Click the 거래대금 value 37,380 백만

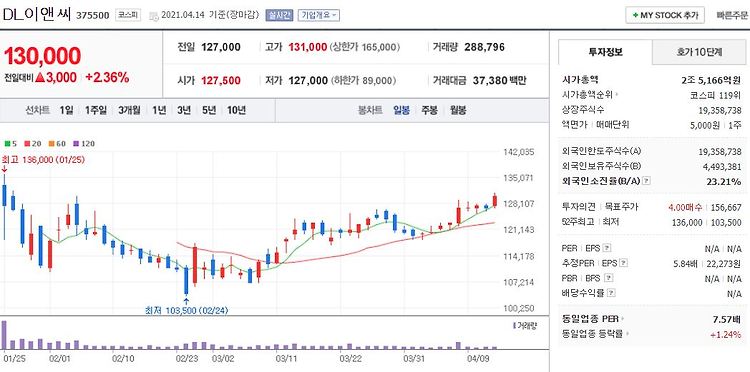499,81
